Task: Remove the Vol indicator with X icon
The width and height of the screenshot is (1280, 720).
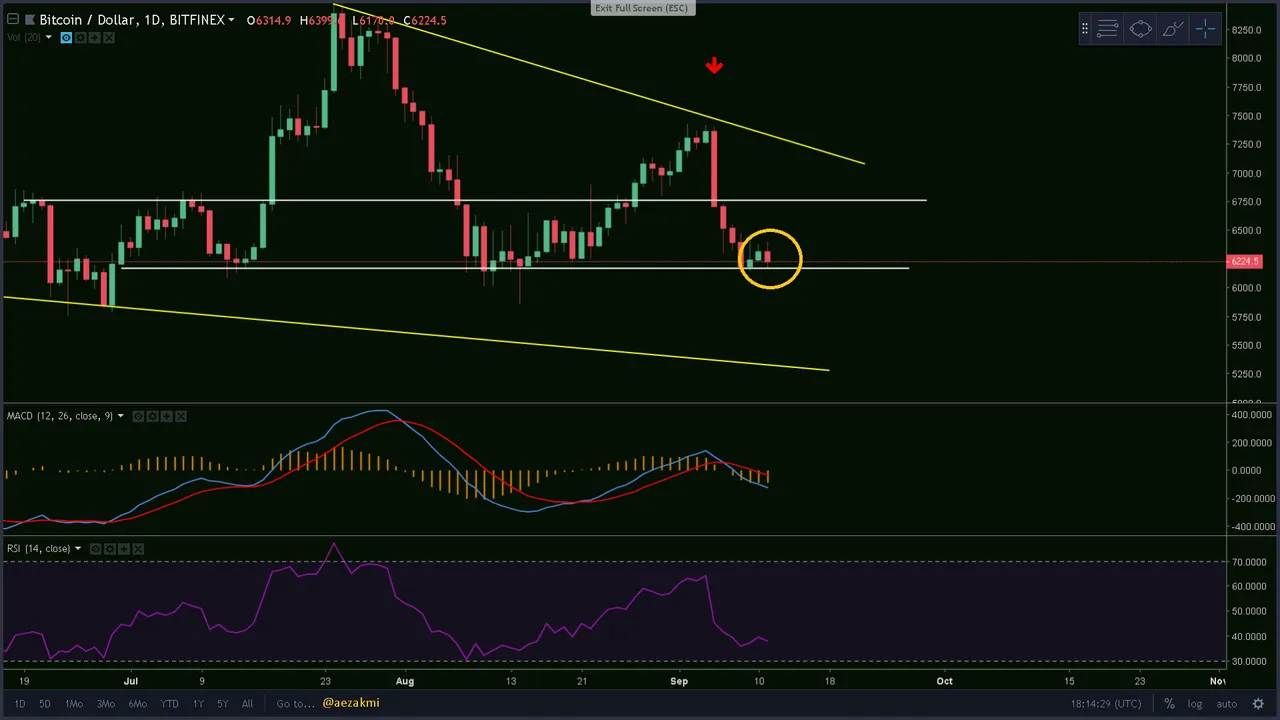Action: (x=109, y=38)
